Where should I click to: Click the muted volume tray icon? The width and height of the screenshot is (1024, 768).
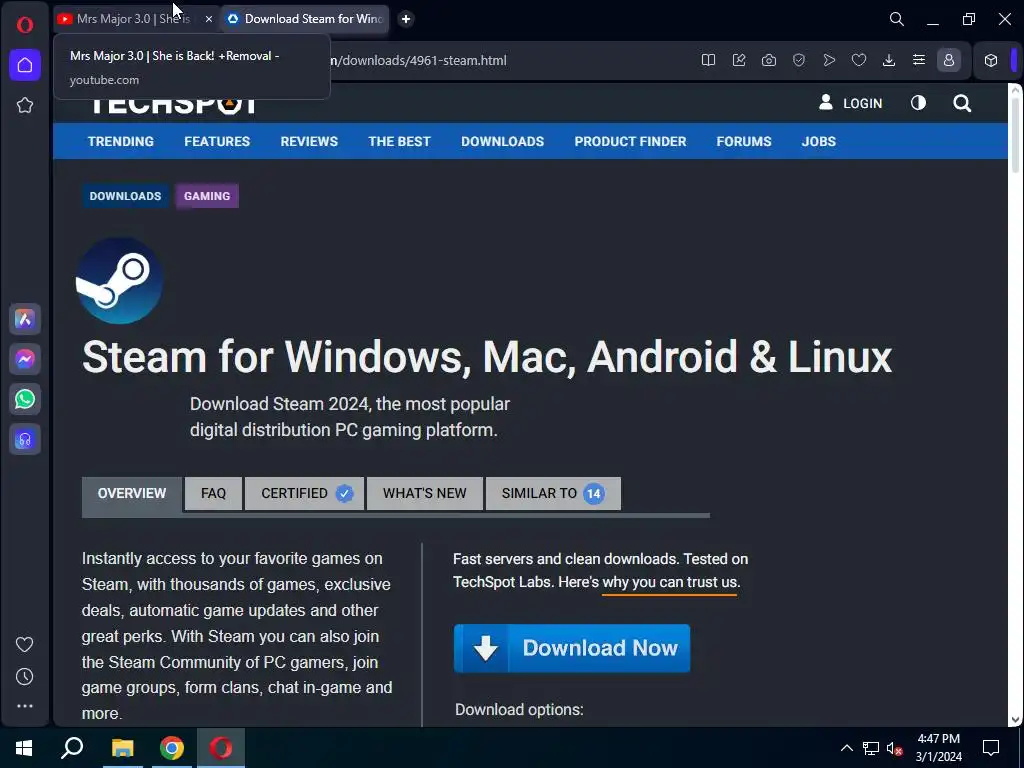[895, 748]
